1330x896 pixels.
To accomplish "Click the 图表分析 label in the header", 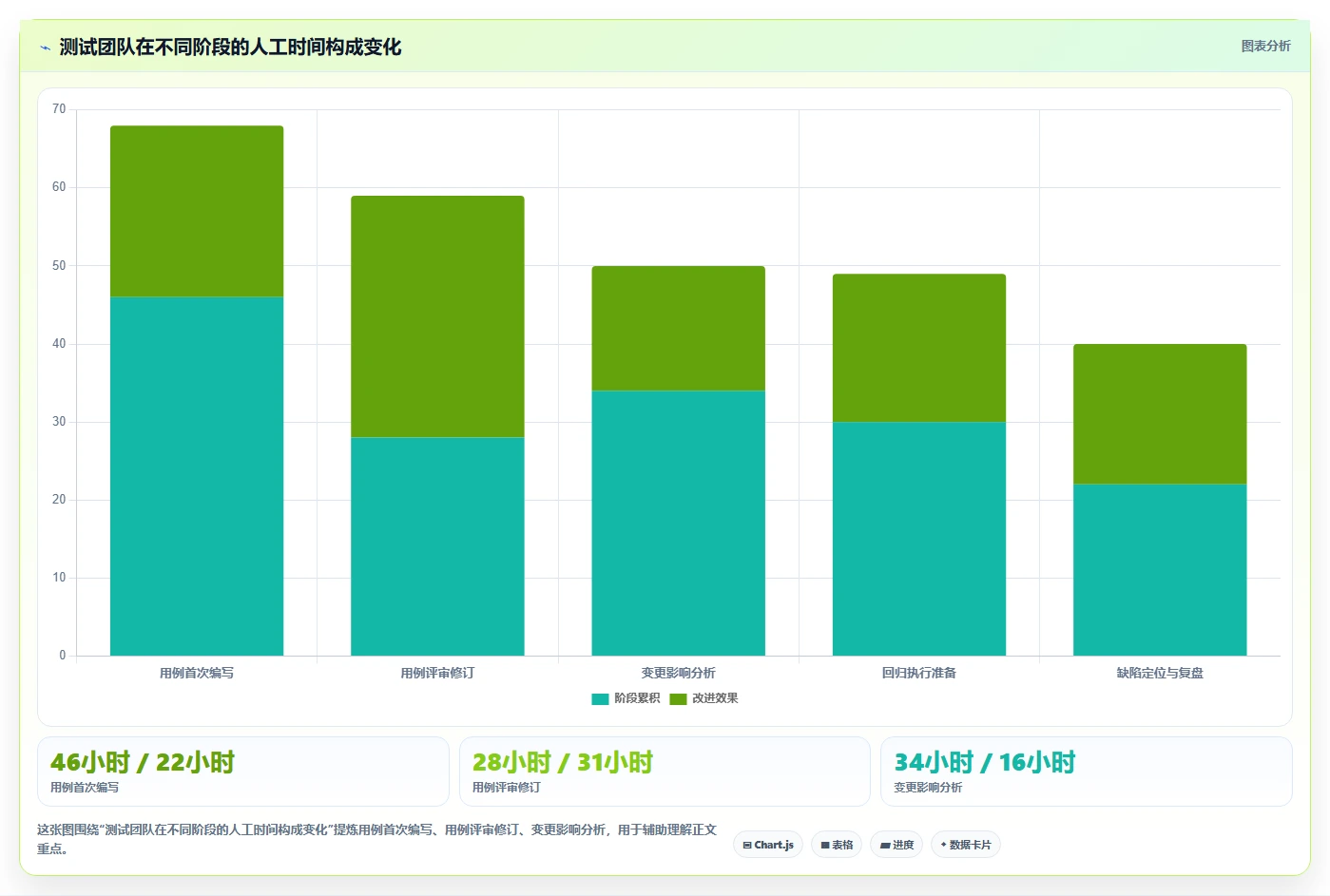I will pyautogui.click(x=1265, y=46).
